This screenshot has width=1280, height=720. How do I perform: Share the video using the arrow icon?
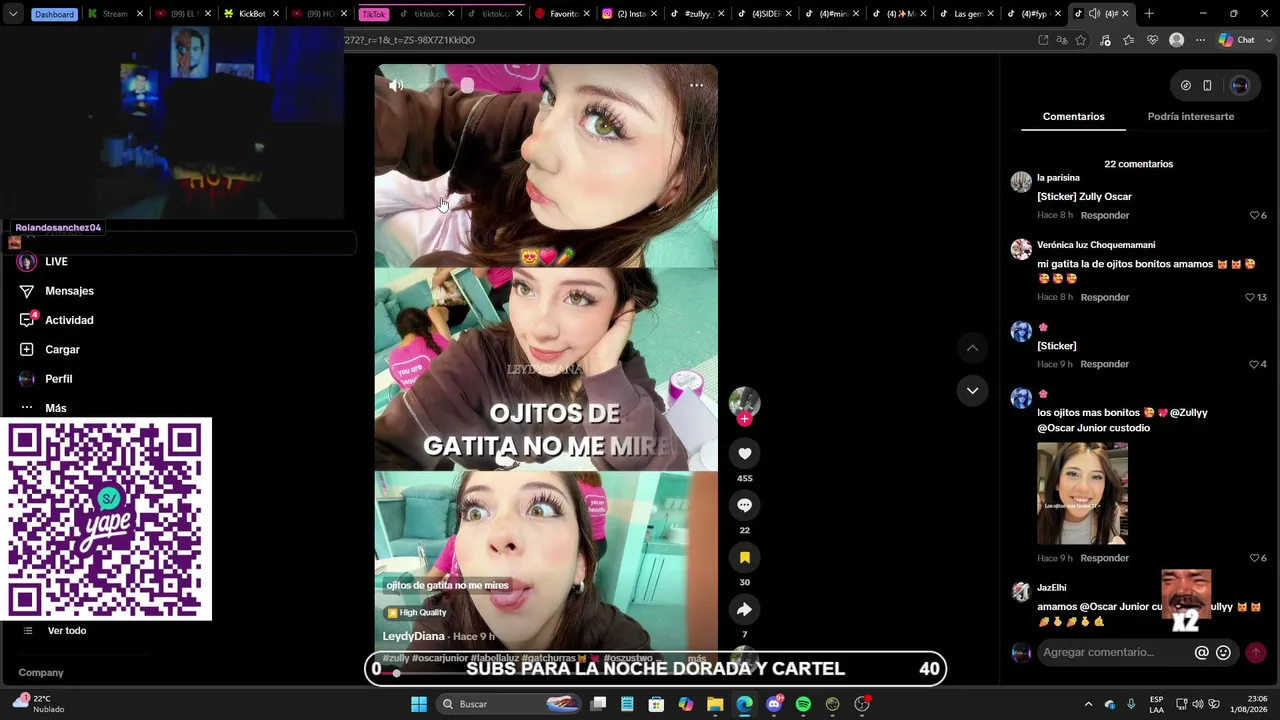pyautogui.click(x=744, y=610)
